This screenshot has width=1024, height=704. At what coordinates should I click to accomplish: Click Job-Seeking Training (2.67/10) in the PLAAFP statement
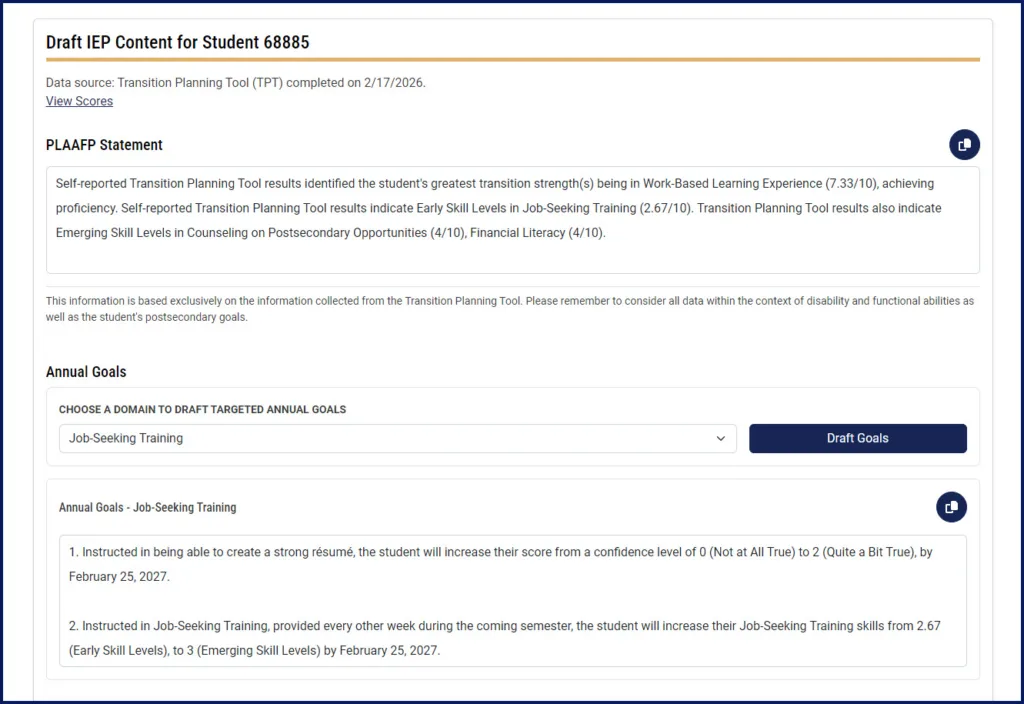point(579,208)
